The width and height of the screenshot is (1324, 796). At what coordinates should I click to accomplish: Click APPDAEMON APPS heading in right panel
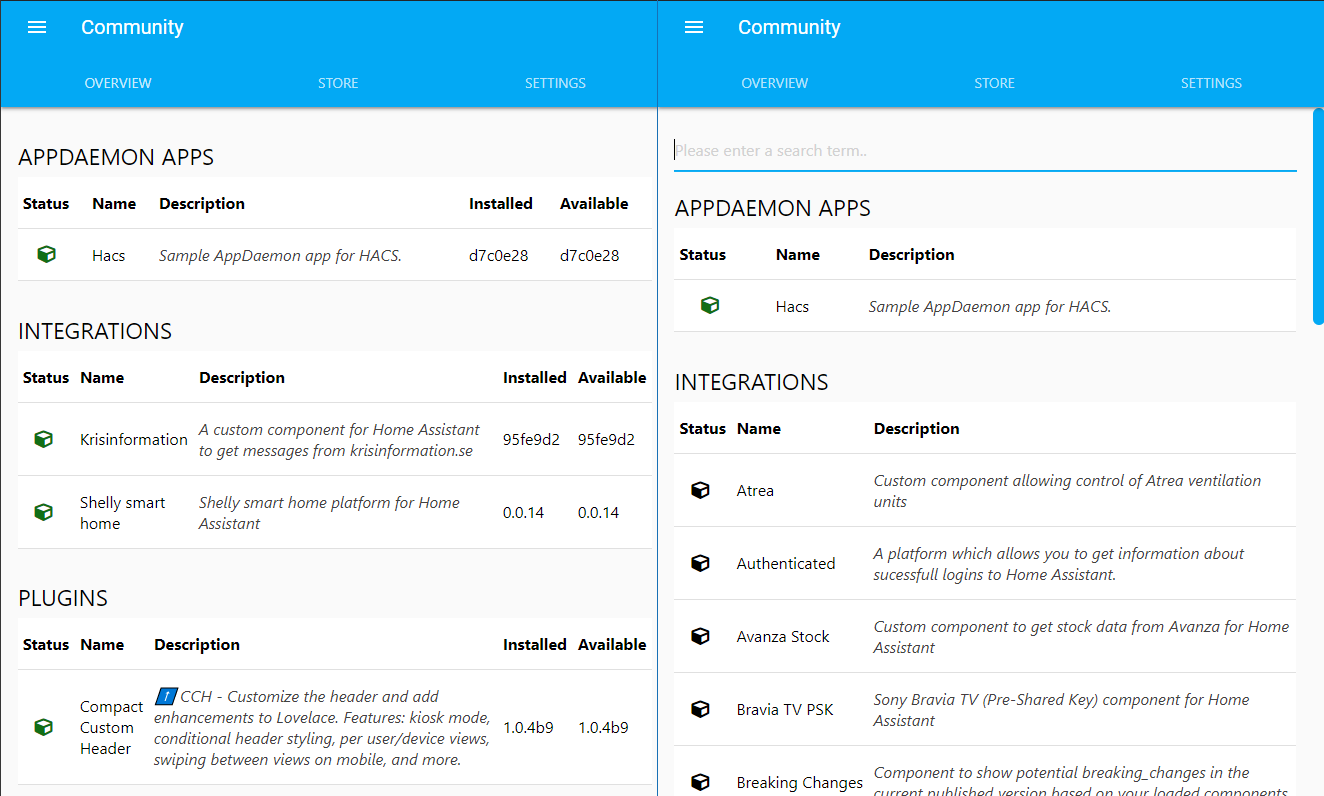pyautogui.click(x=773, y=208)
